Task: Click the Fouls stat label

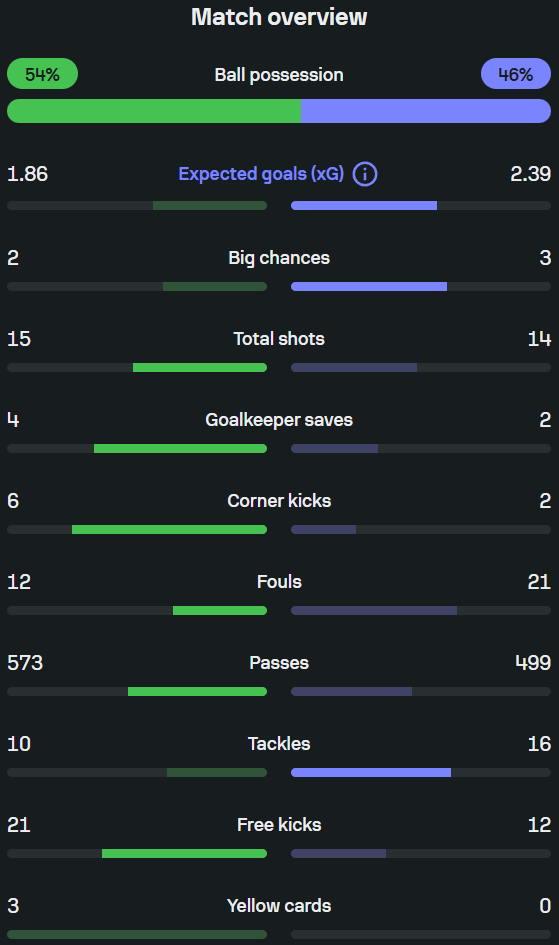Action: [x=279, y=582]
